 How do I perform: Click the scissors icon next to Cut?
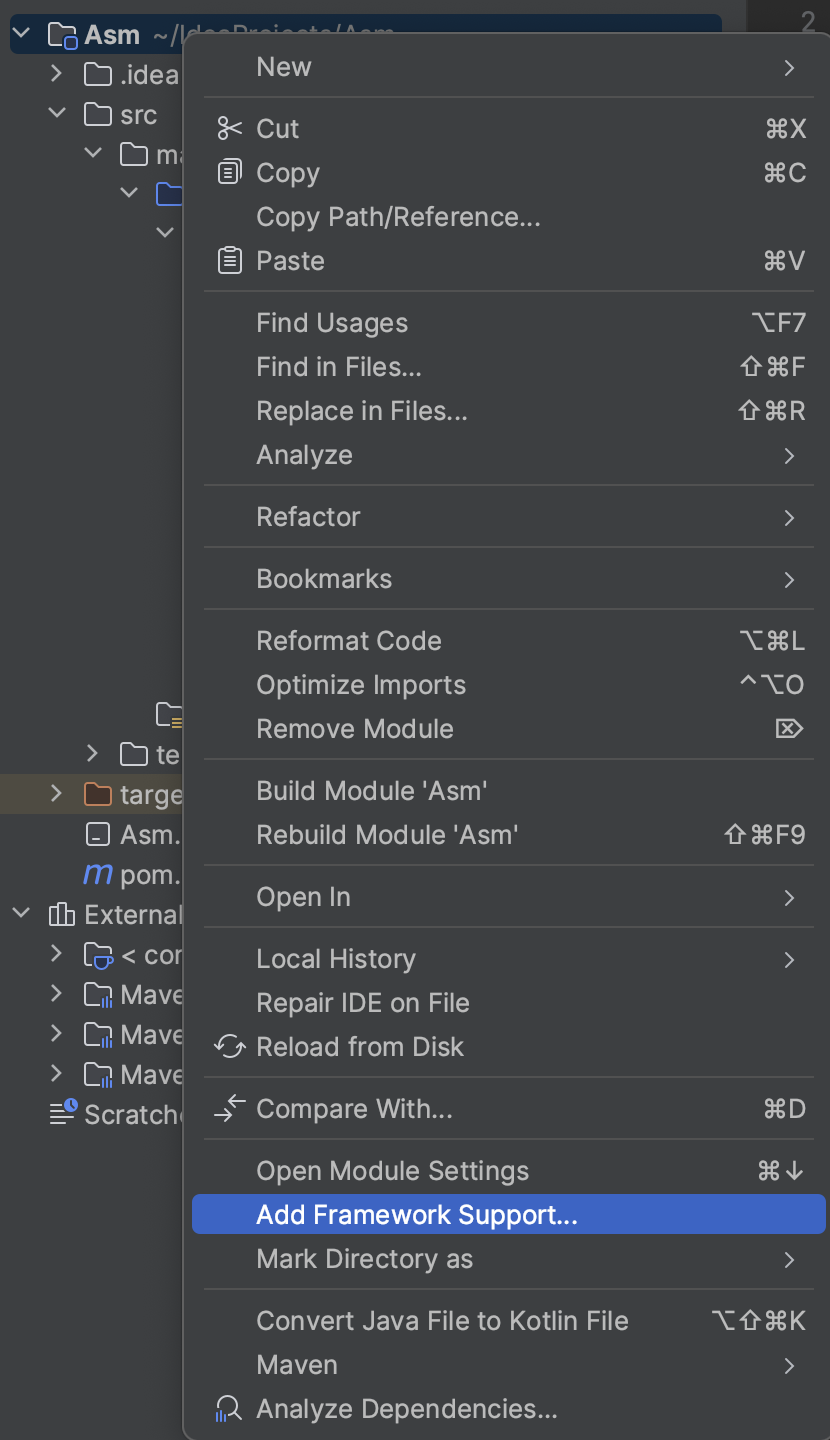[x=230, y=129]
